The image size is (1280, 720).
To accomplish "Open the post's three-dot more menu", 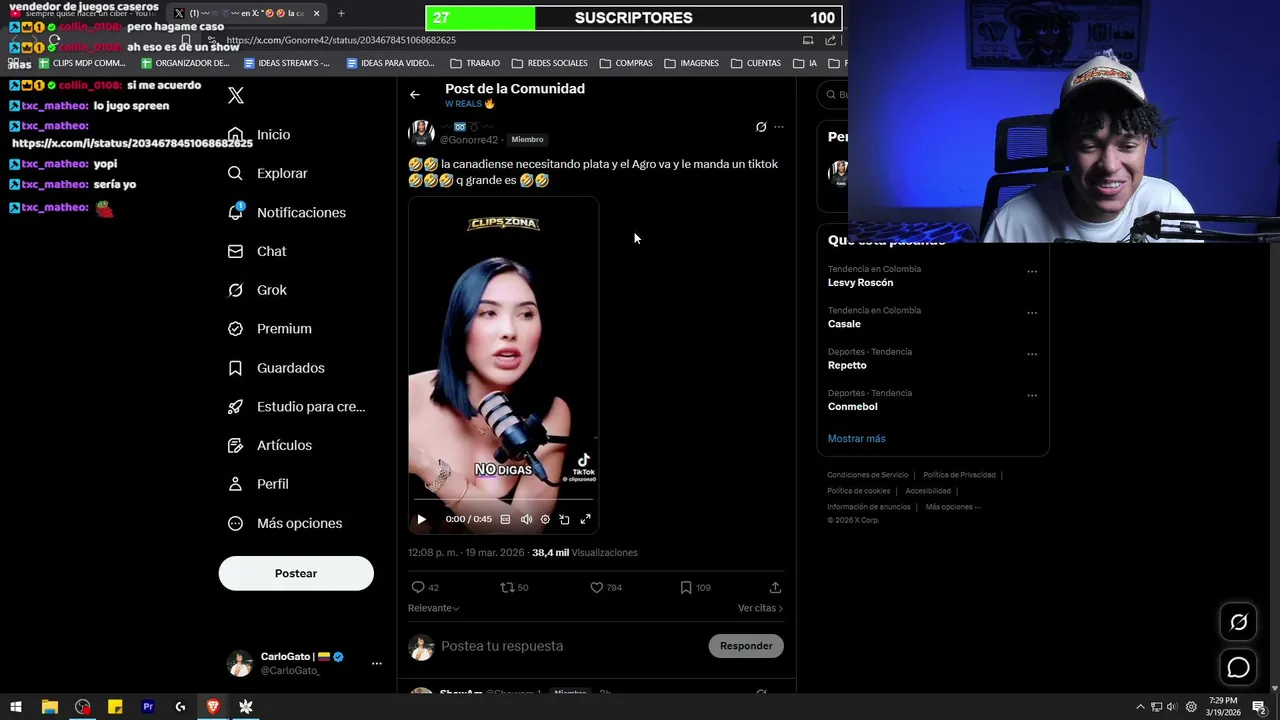I will tap(779, 127).
